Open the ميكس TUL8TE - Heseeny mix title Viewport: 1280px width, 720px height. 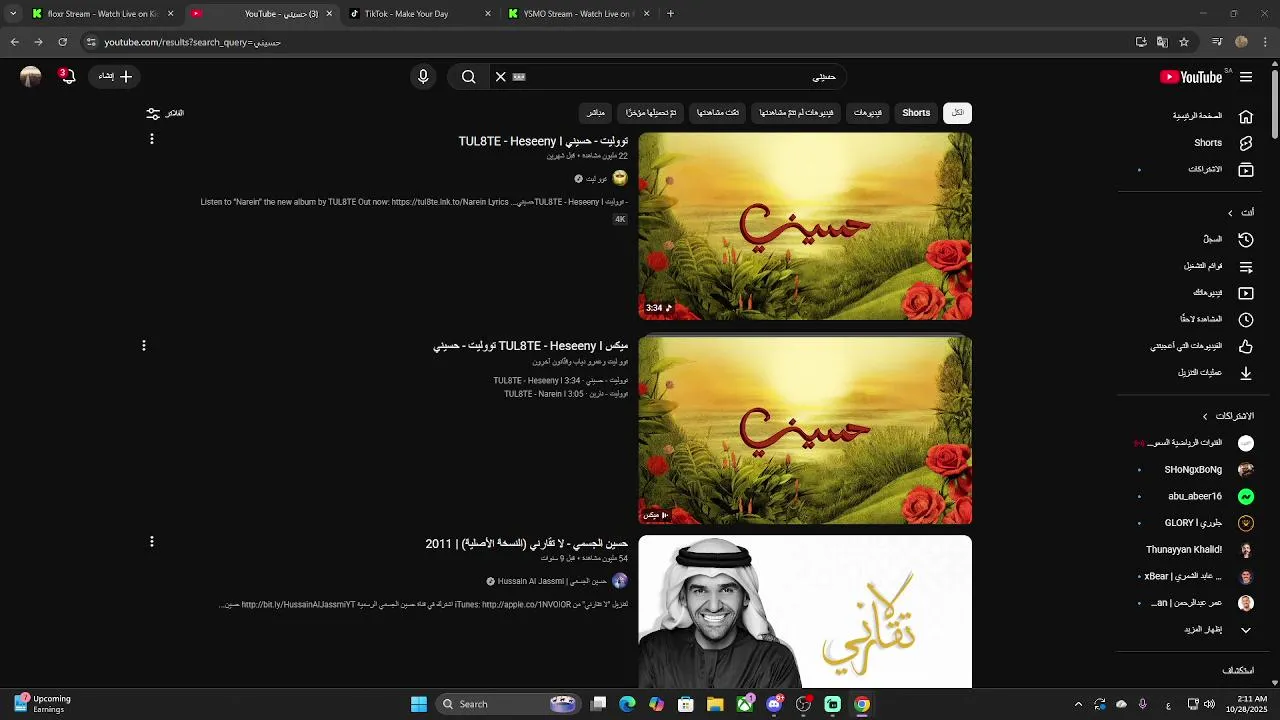(530, 345)
